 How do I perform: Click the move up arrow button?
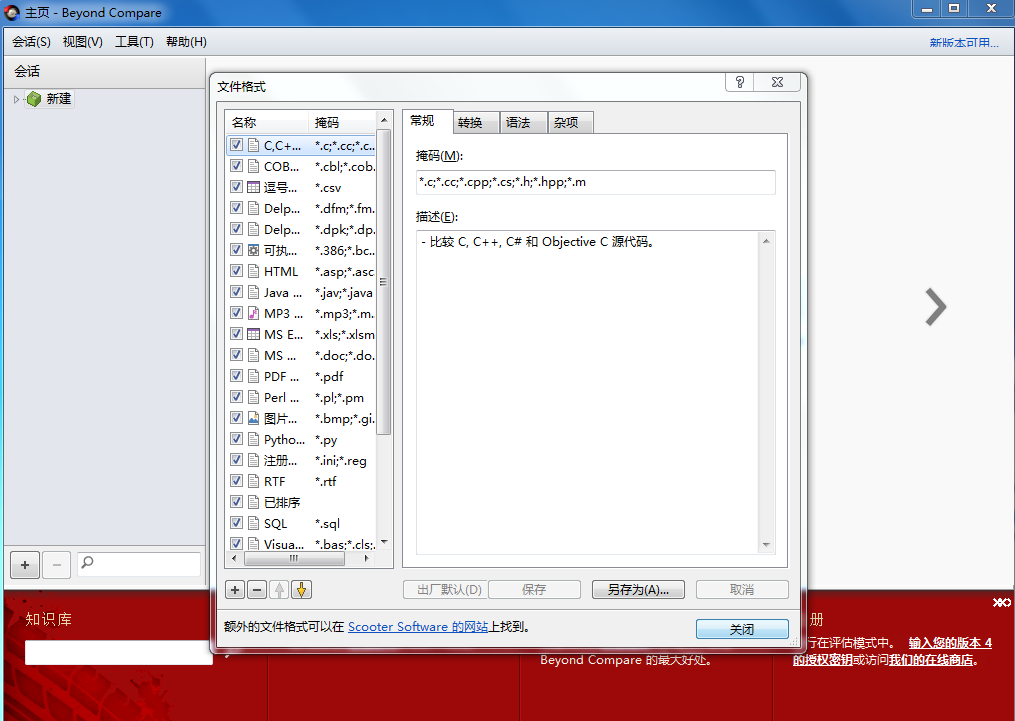(279, 590)
